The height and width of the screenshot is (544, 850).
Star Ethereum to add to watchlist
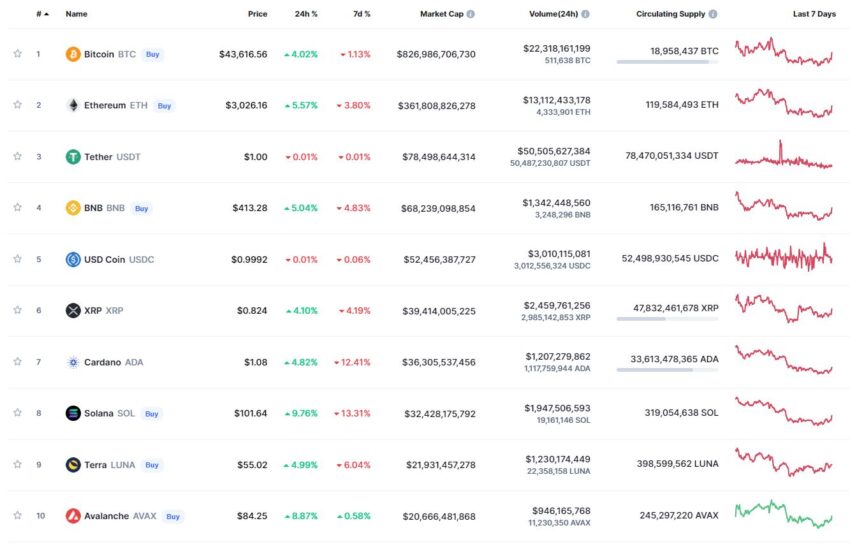tap(17, 104)
